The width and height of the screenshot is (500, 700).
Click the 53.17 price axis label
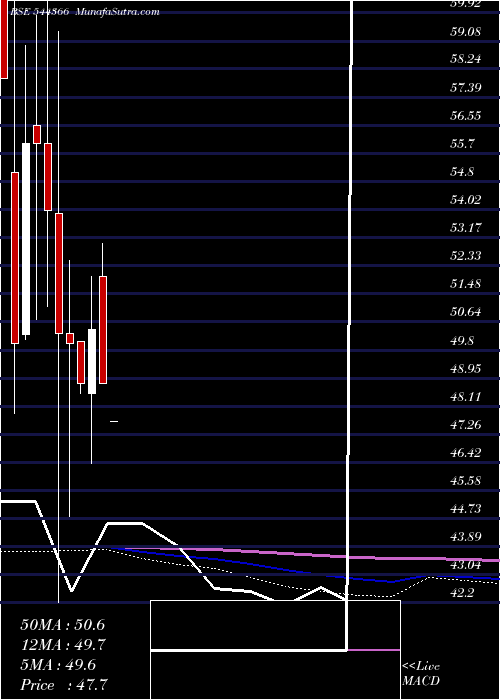click(x=466, y=227)
